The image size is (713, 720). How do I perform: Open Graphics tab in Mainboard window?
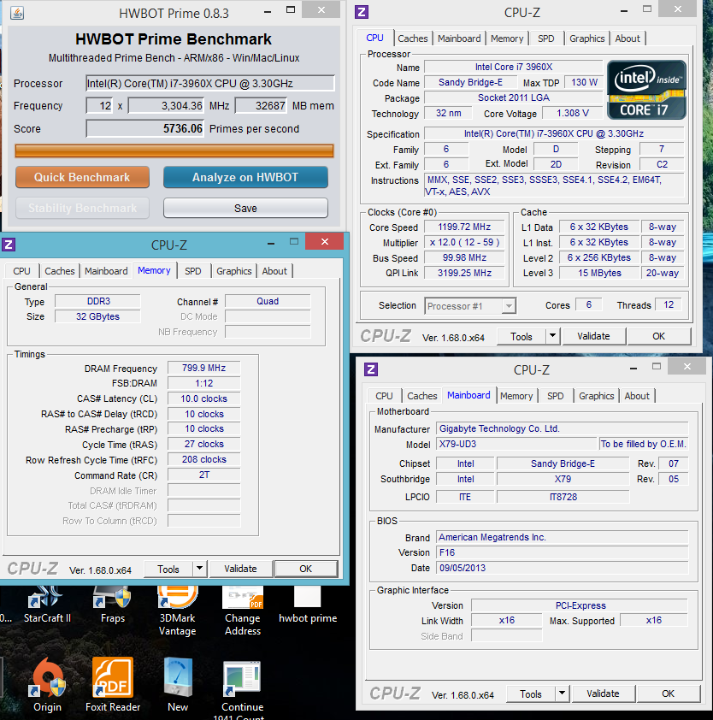(596, 396)
